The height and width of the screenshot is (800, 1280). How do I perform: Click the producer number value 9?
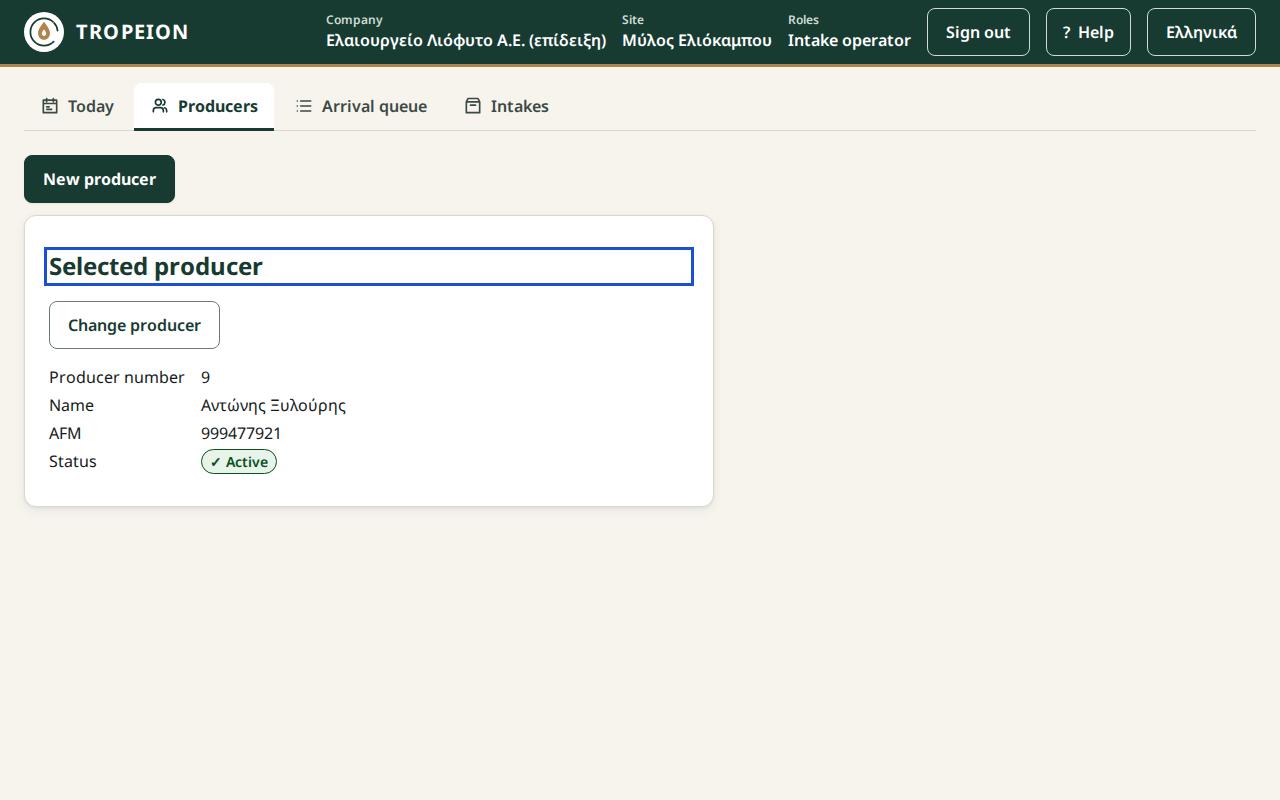tap(205, 377)
